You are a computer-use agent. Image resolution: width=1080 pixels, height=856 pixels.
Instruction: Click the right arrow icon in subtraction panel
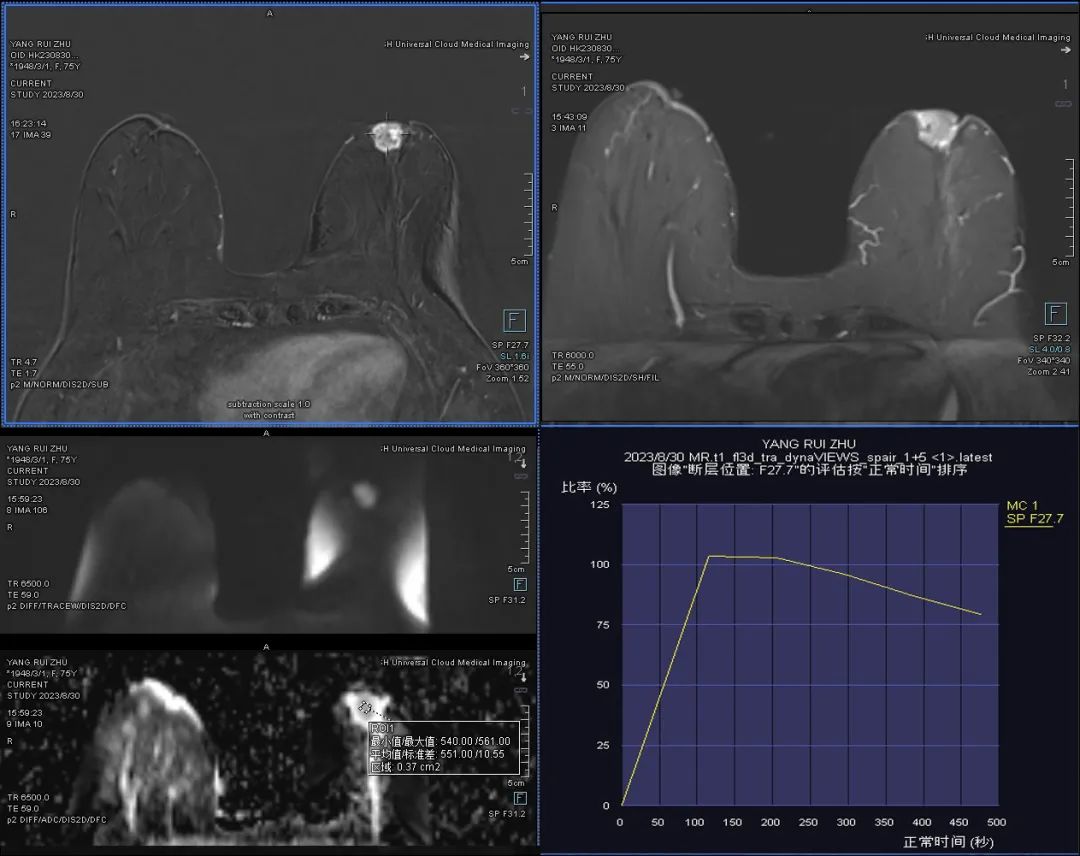pos(524,57)
